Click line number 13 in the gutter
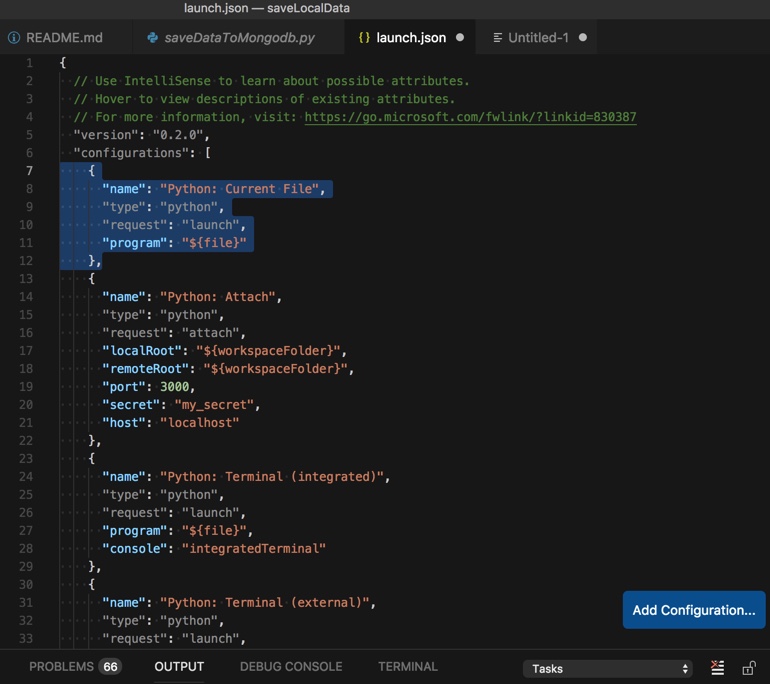This screenshot has width=770, height=684. [x=26, y=278]
